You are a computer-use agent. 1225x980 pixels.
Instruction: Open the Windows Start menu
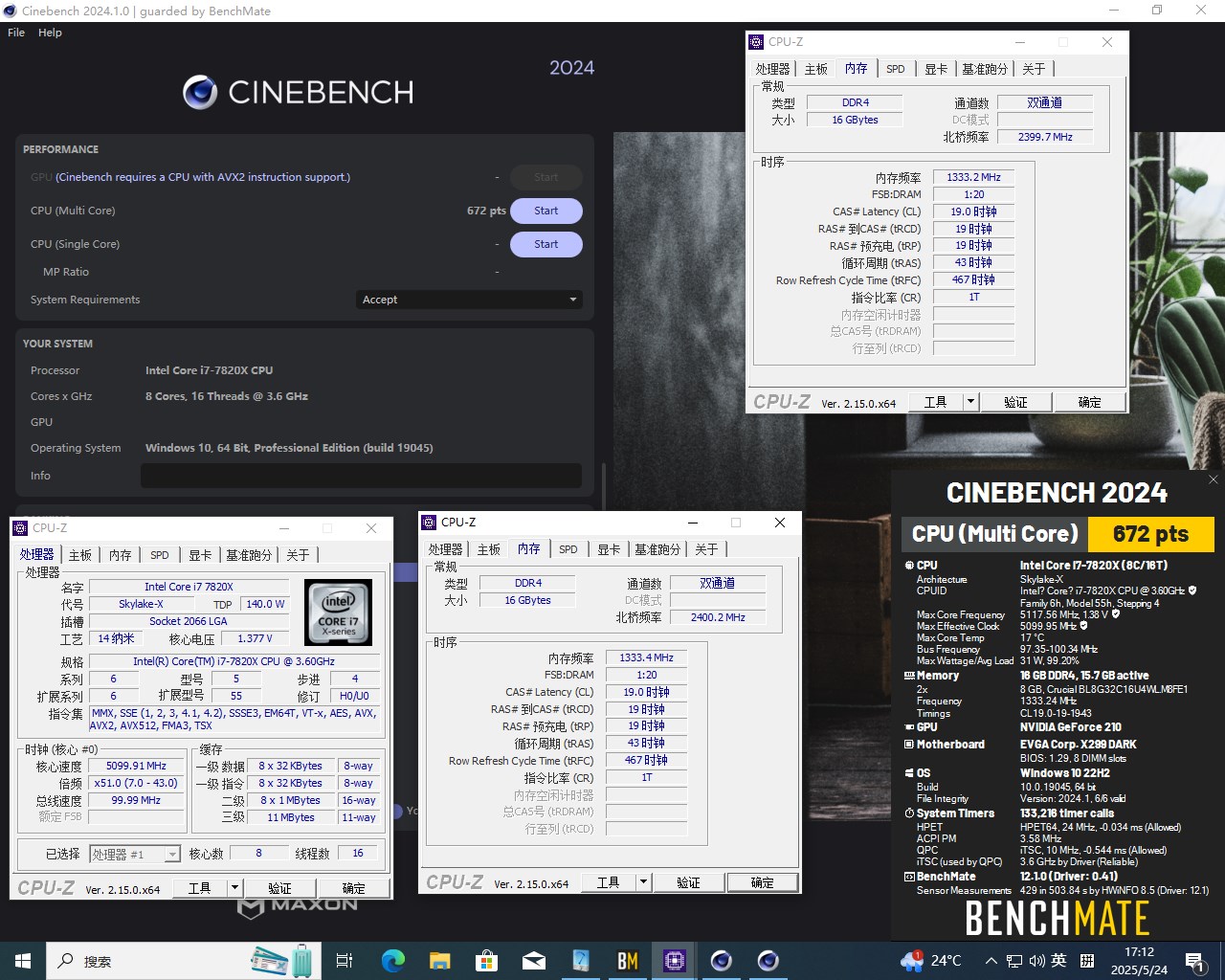(x=23, y=961)
